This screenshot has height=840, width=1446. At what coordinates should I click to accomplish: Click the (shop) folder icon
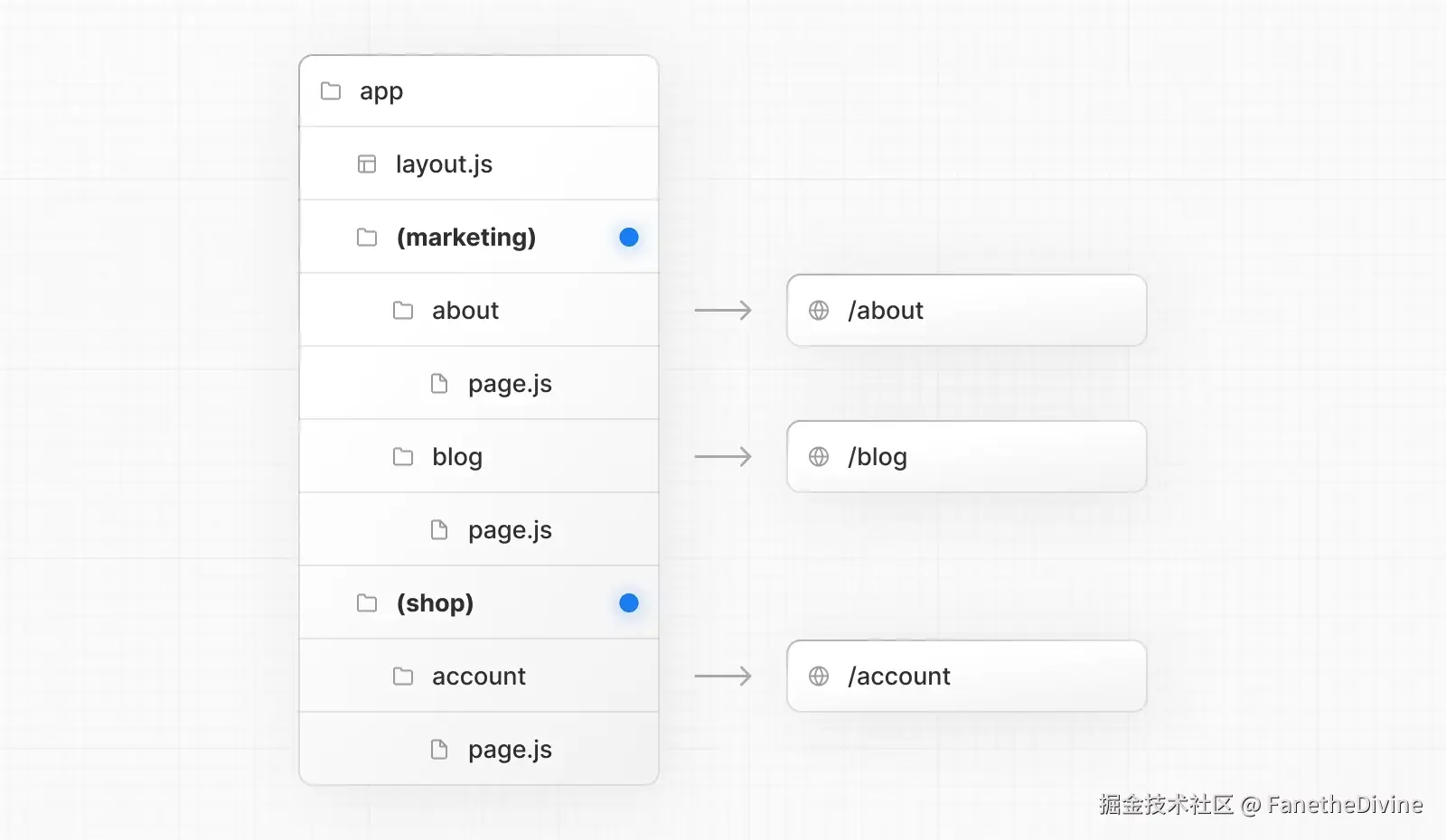pos(367,603)
